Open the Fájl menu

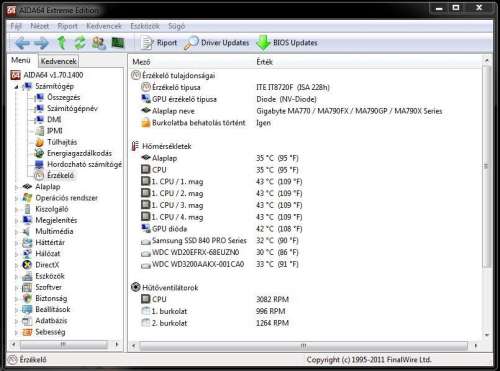pos(16,26)
